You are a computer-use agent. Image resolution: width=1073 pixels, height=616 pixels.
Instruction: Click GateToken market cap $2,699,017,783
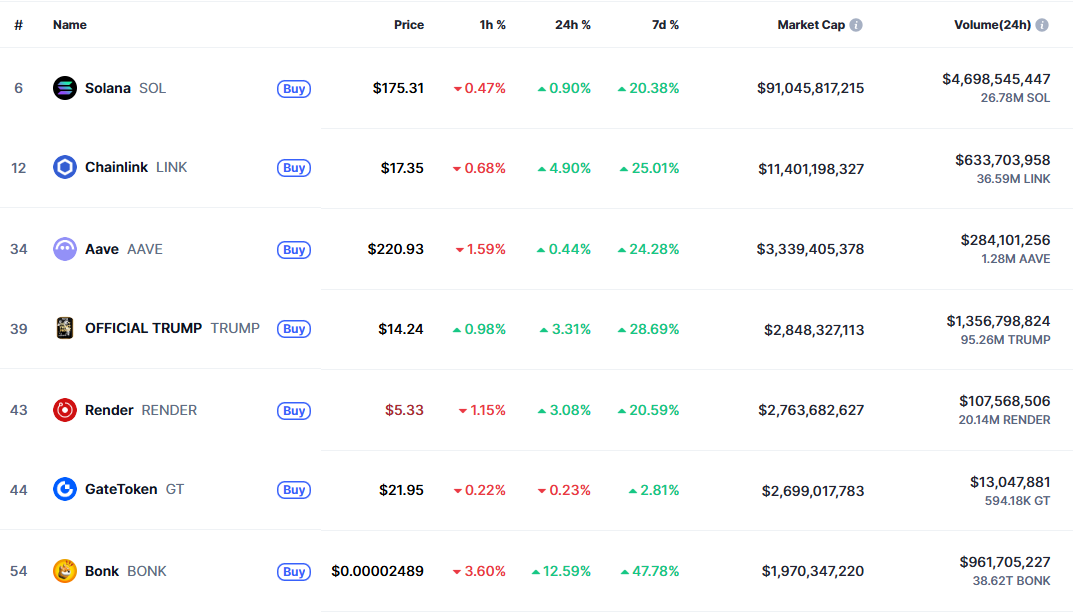[x=813, y=491]
